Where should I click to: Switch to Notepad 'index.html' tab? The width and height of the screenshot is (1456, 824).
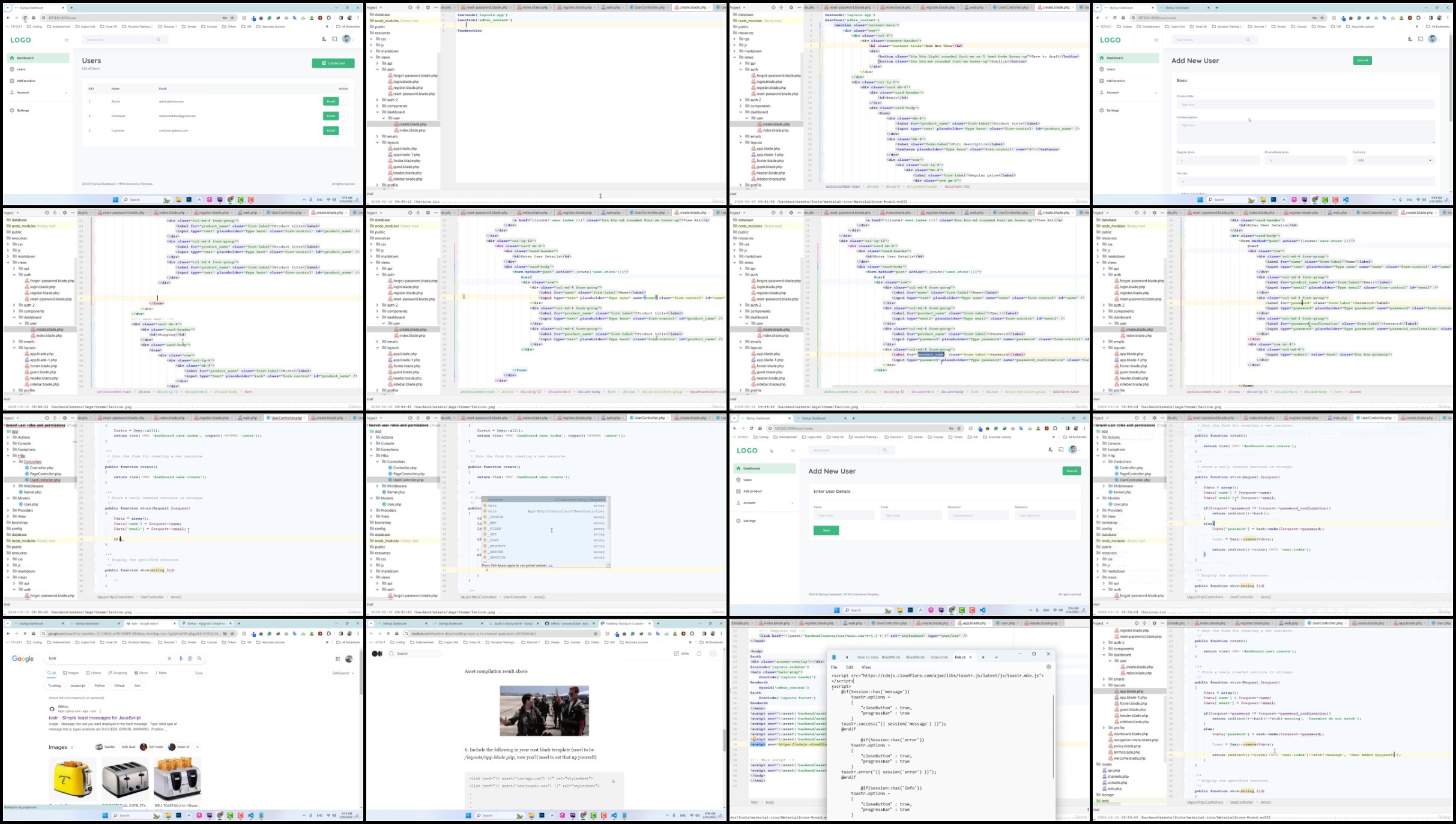click(x=939, y=657)
